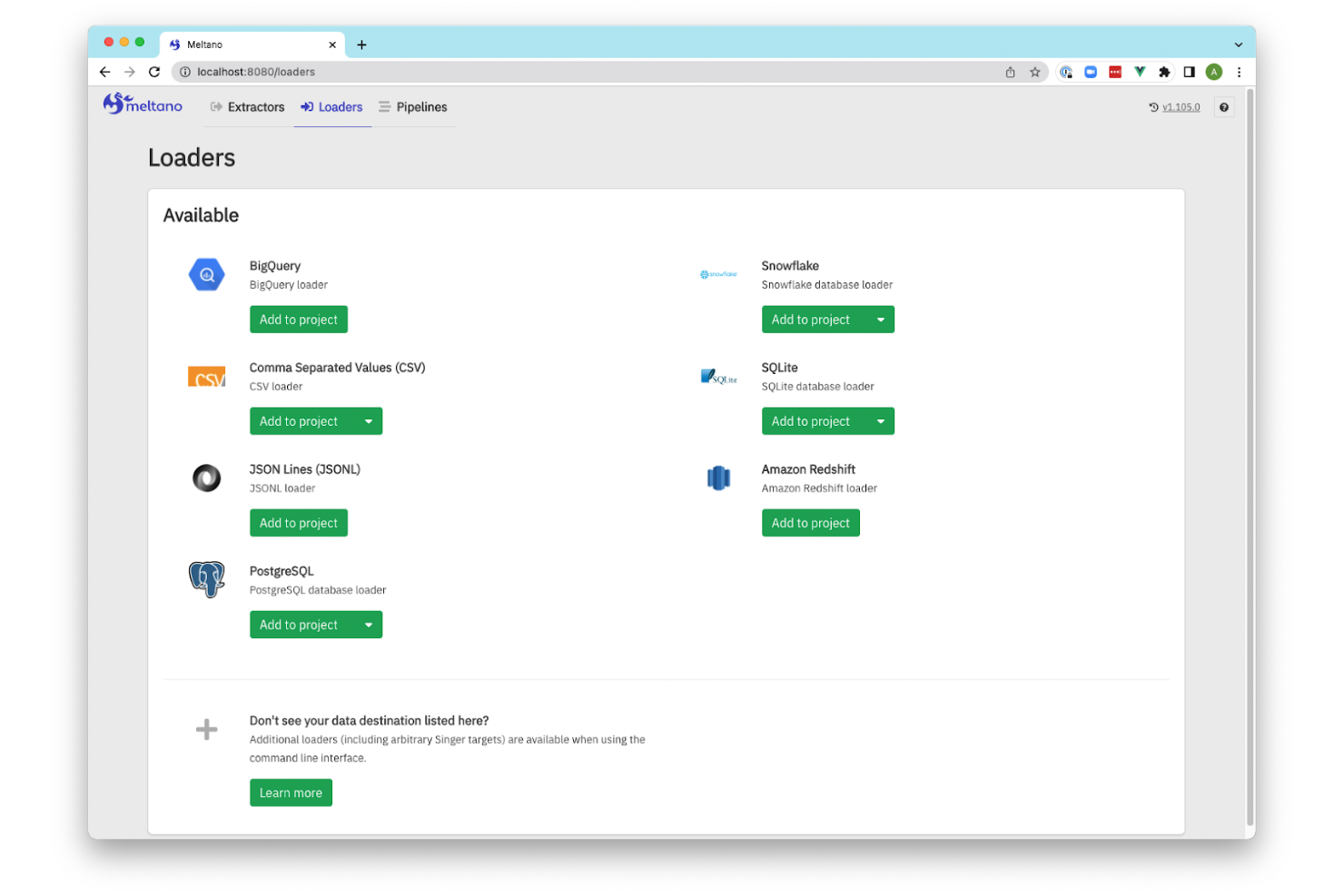Click the plus icon for additional loaders
Screen dimensions: 1344x896
[206, 728]
